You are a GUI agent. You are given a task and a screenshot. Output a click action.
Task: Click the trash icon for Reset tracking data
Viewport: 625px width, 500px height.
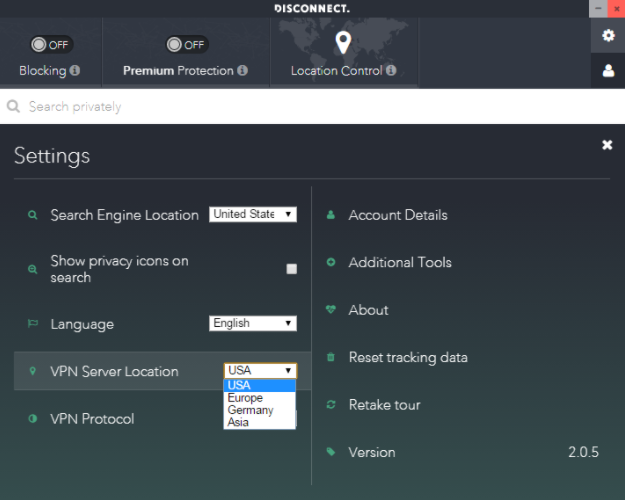pyautogui.click(x=330, y=357)
